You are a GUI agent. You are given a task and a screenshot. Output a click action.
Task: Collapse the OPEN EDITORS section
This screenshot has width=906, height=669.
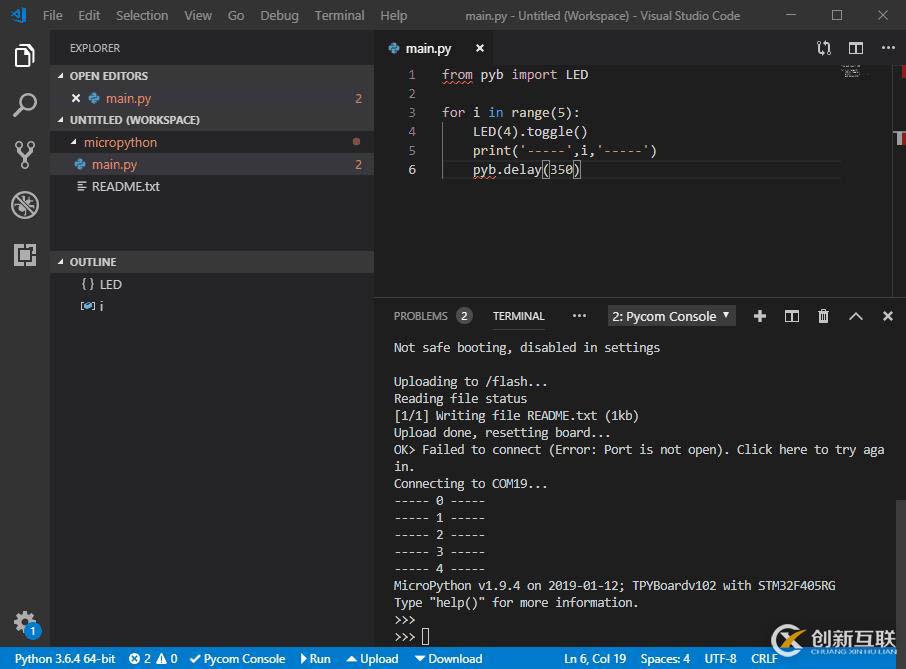pos(110,75)
